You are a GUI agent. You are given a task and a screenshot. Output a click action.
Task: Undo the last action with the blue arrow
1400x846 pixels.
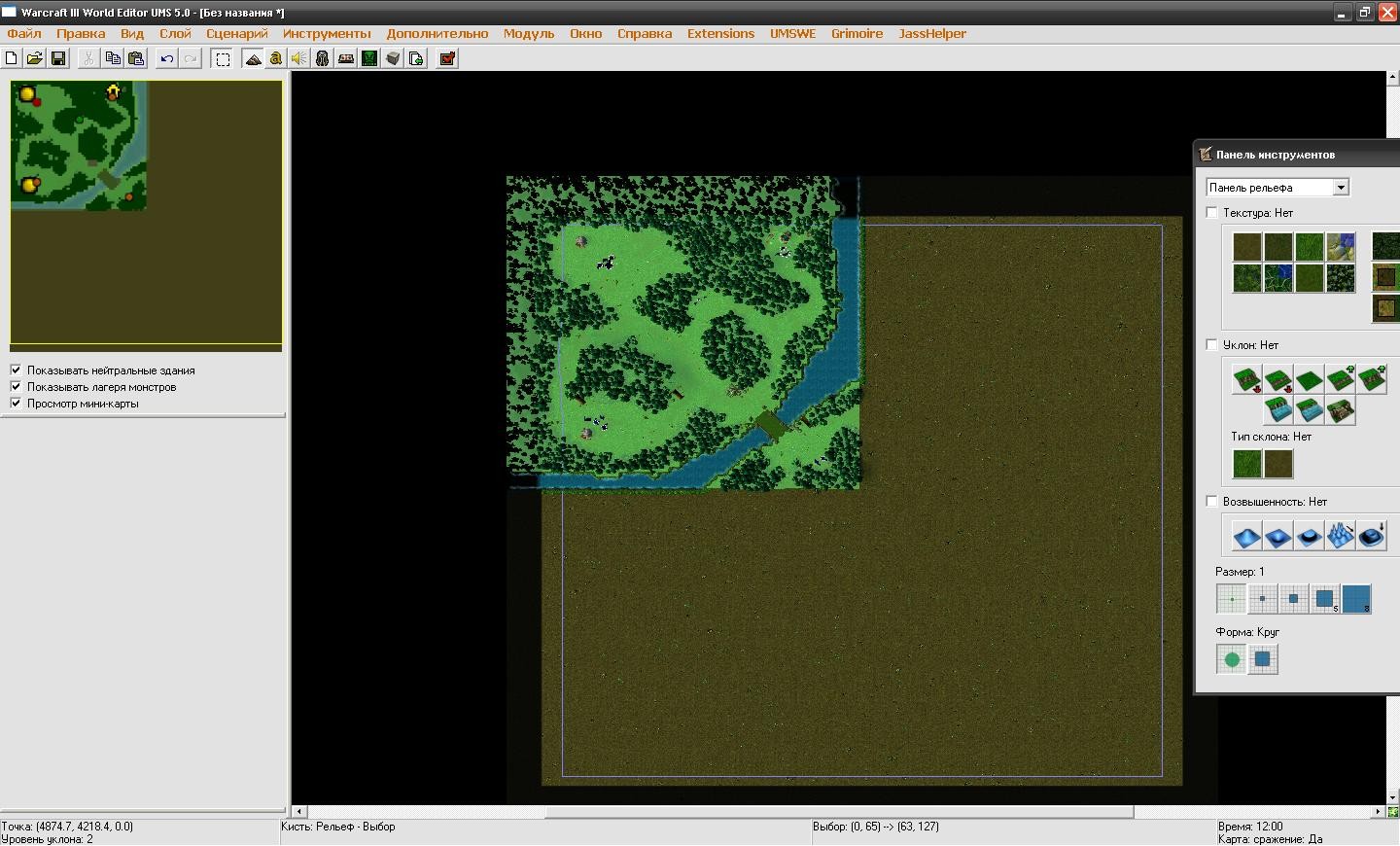click(x=167, y=58)
